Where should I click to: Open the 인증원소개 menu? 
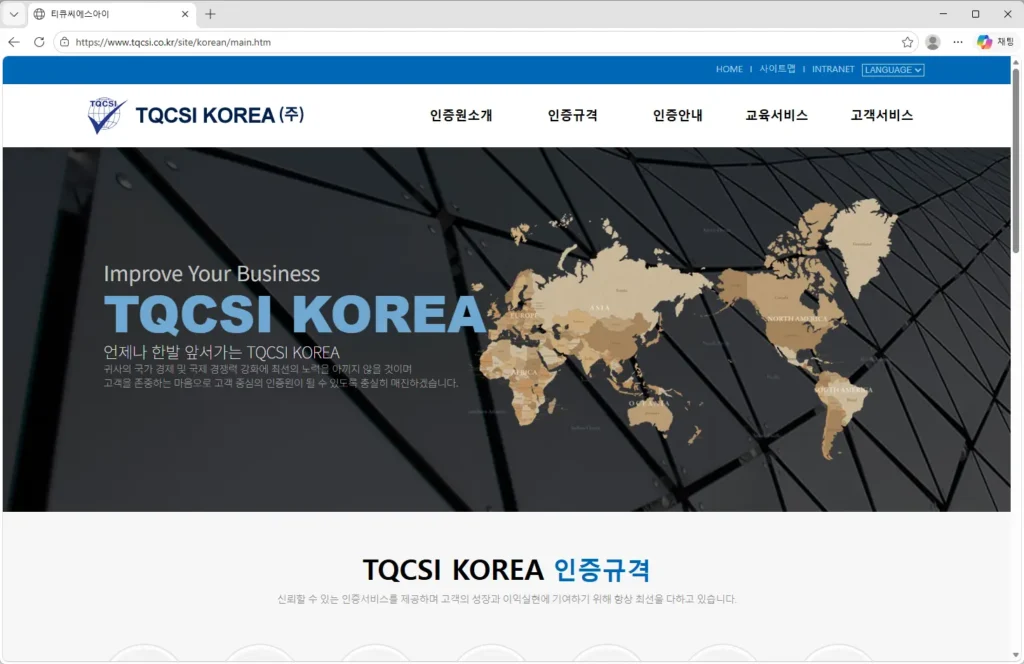click(x=461, y=115)
